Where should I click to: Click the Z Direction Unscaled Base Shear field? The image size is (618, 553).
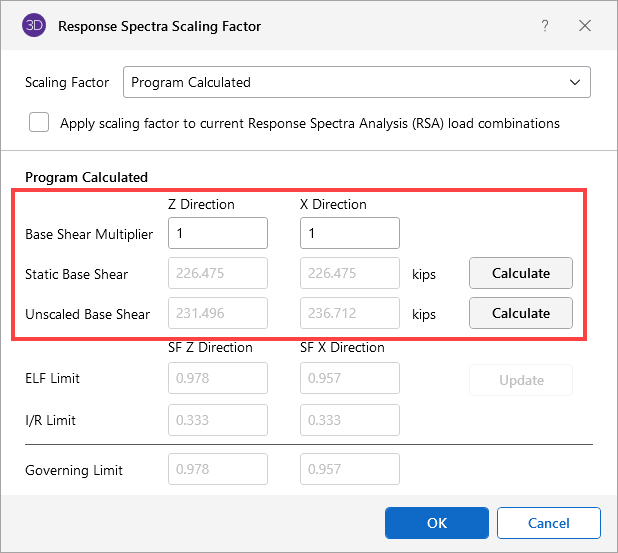218,313
